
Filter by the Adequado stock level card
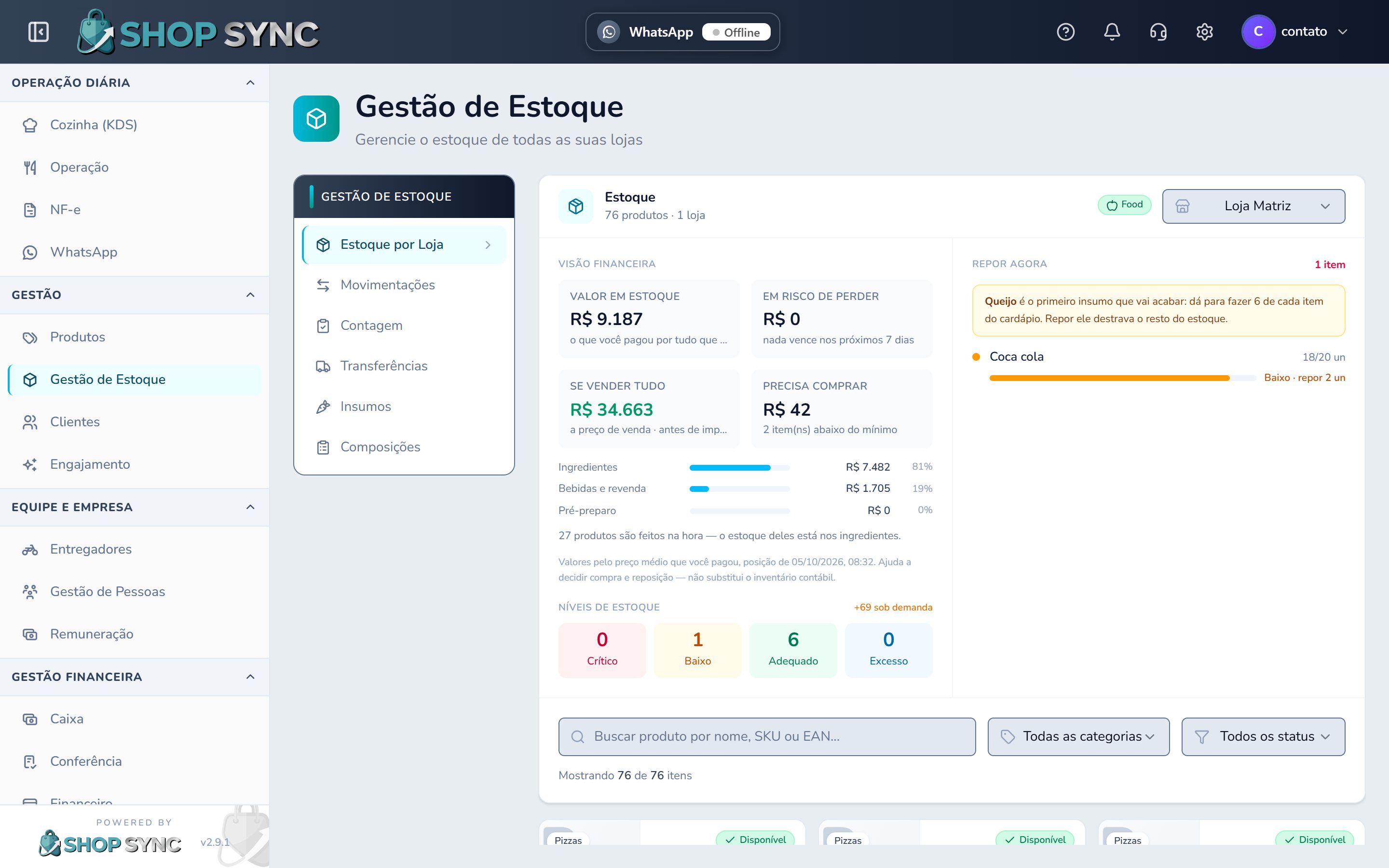click(793, 651)
